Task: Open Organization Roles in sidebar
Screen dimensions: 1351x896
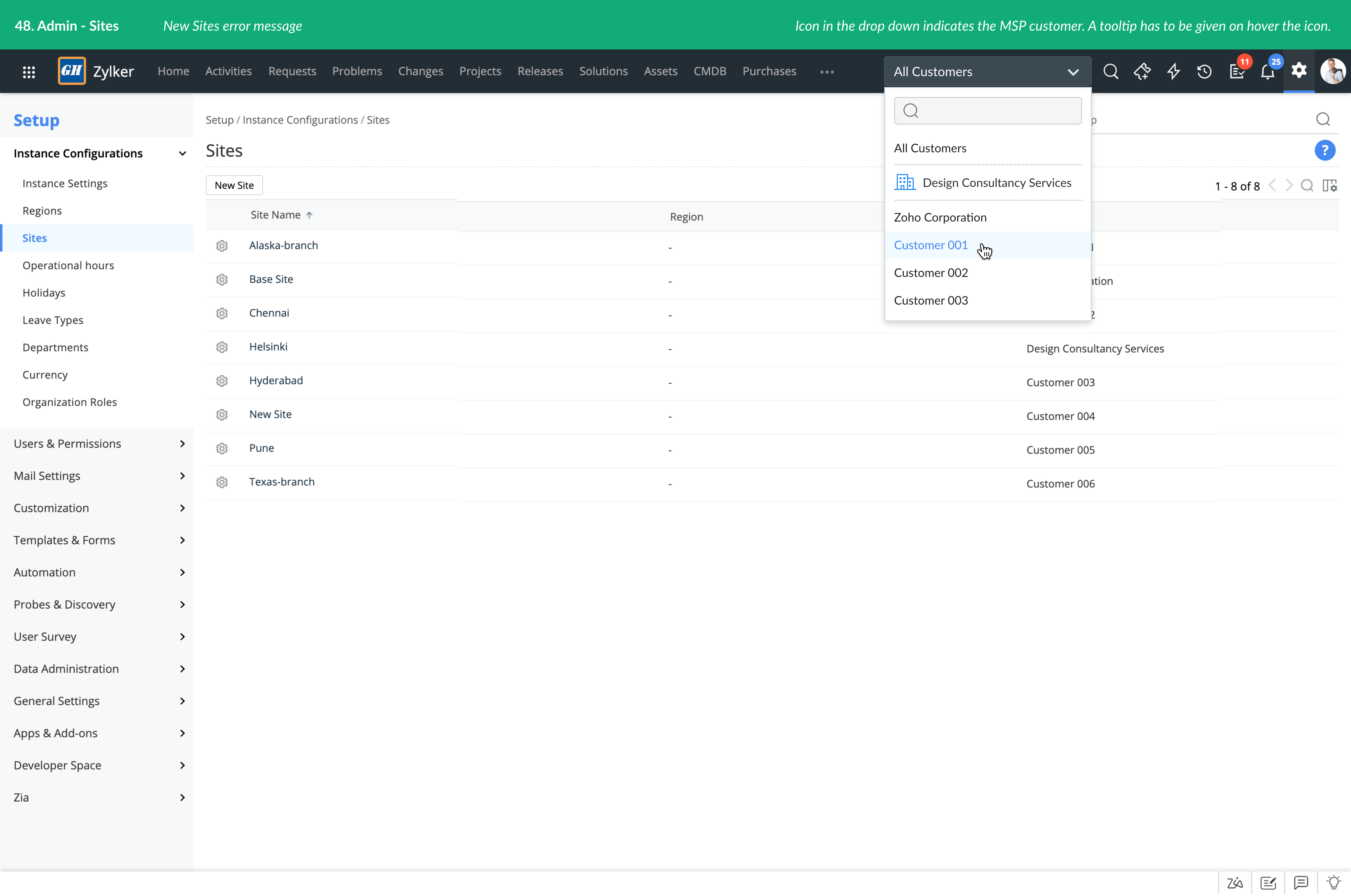Action: pos(70,402)
